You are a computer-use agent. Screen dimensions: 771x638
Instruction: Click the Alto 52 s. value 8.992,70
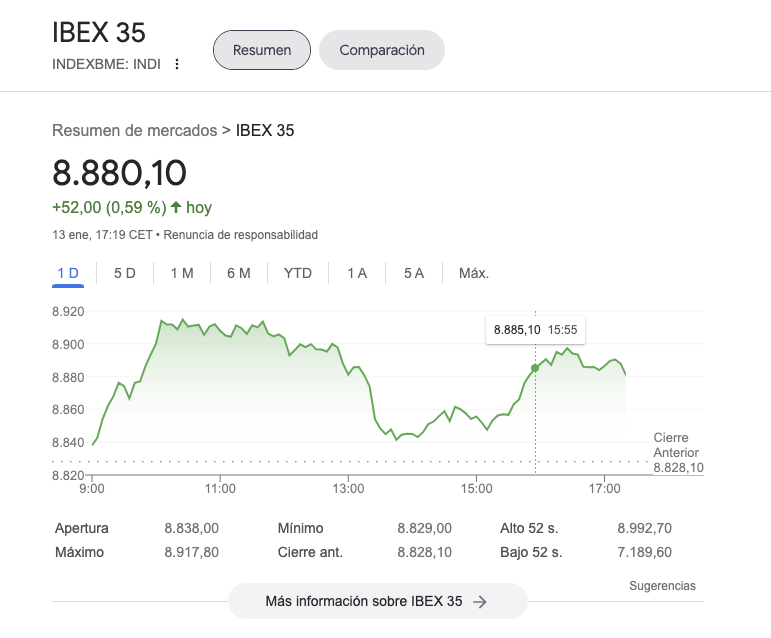(x=645, y=528)
